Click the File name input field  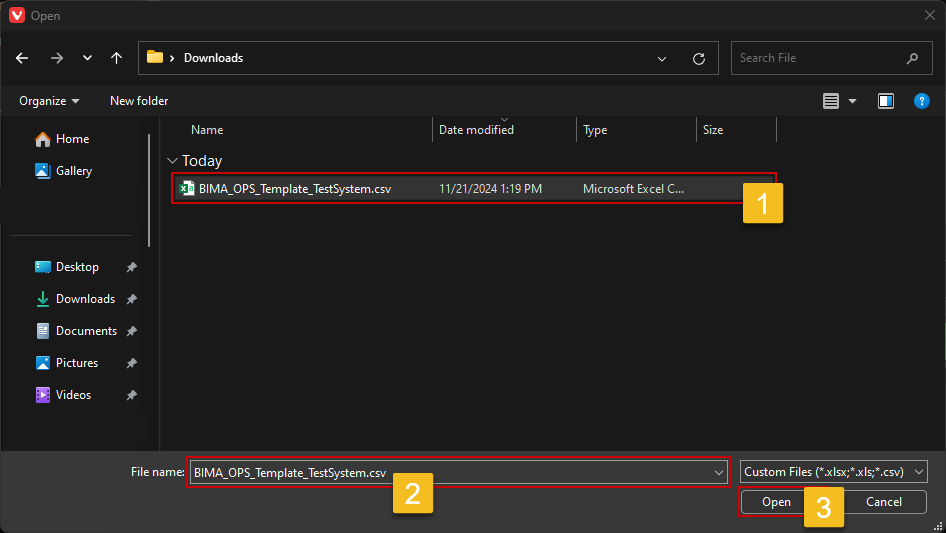[450, 471]
